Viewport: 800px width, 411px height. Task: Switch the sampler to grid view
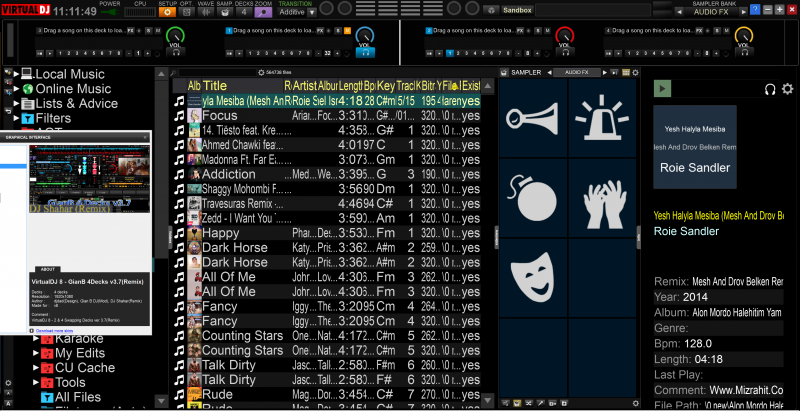[626, 72]
